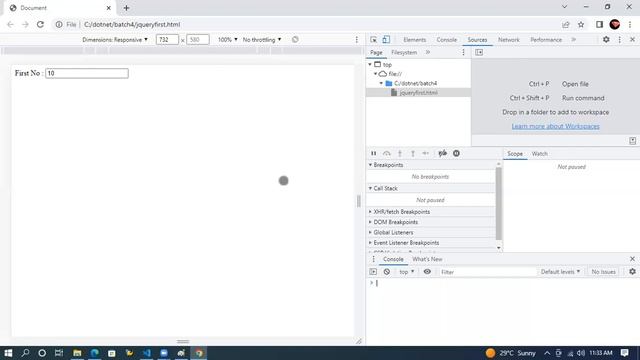This screenshot has width=640, height=360.
Task: Step out of current function
Action: tap(413, 153)
